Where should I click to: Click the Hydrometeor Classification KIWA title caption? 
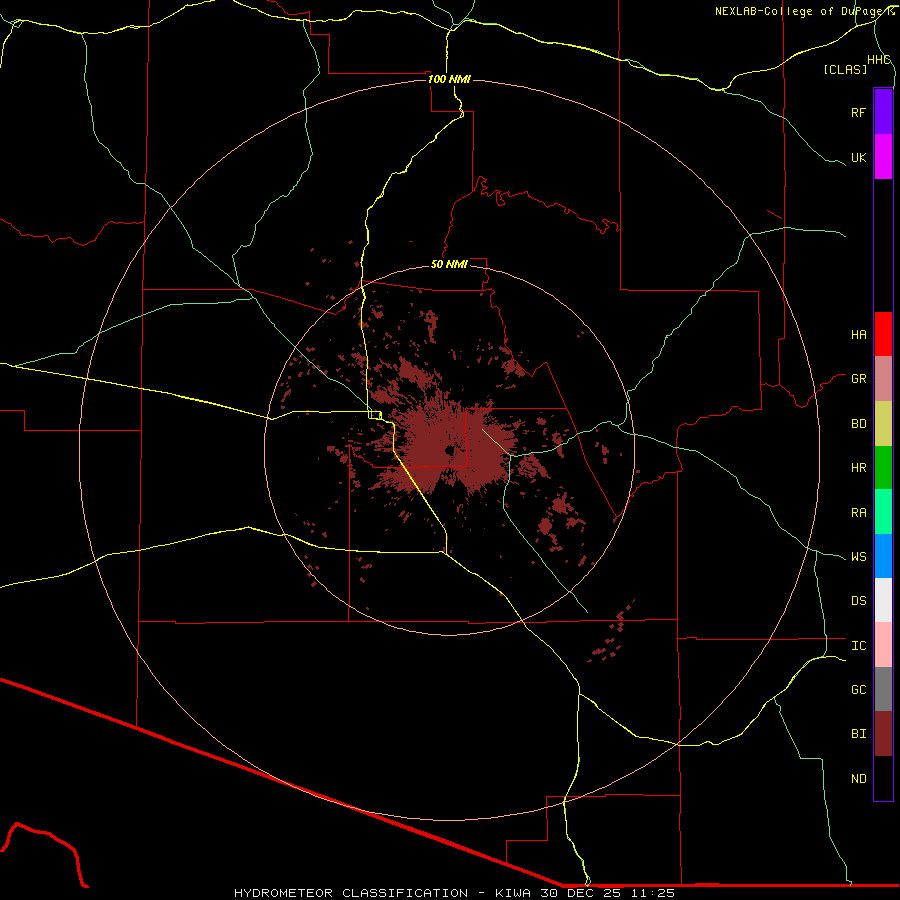tap(454, 893)
